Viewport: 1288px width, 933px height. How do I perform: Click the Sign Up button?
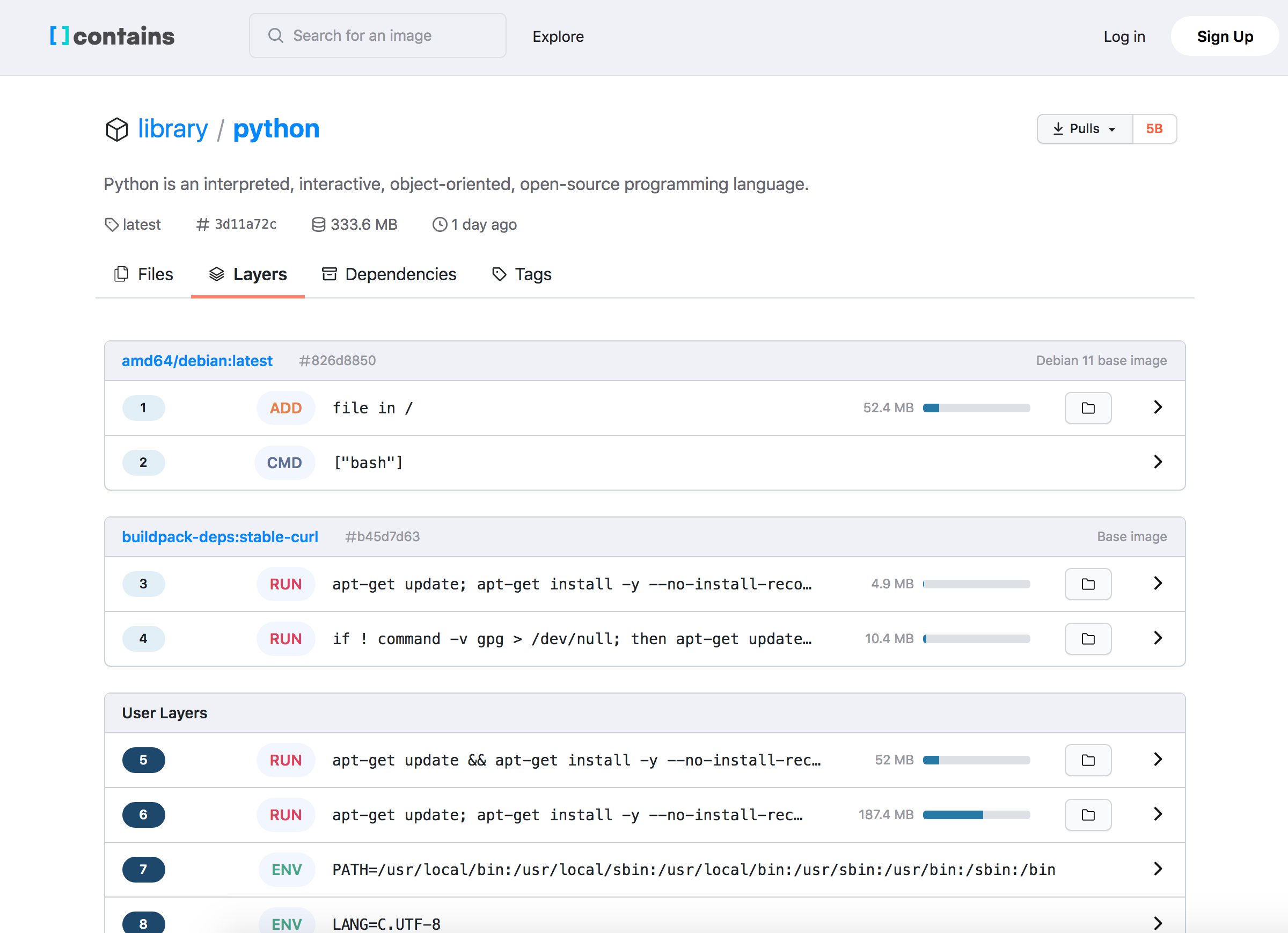pos(1224,37)
